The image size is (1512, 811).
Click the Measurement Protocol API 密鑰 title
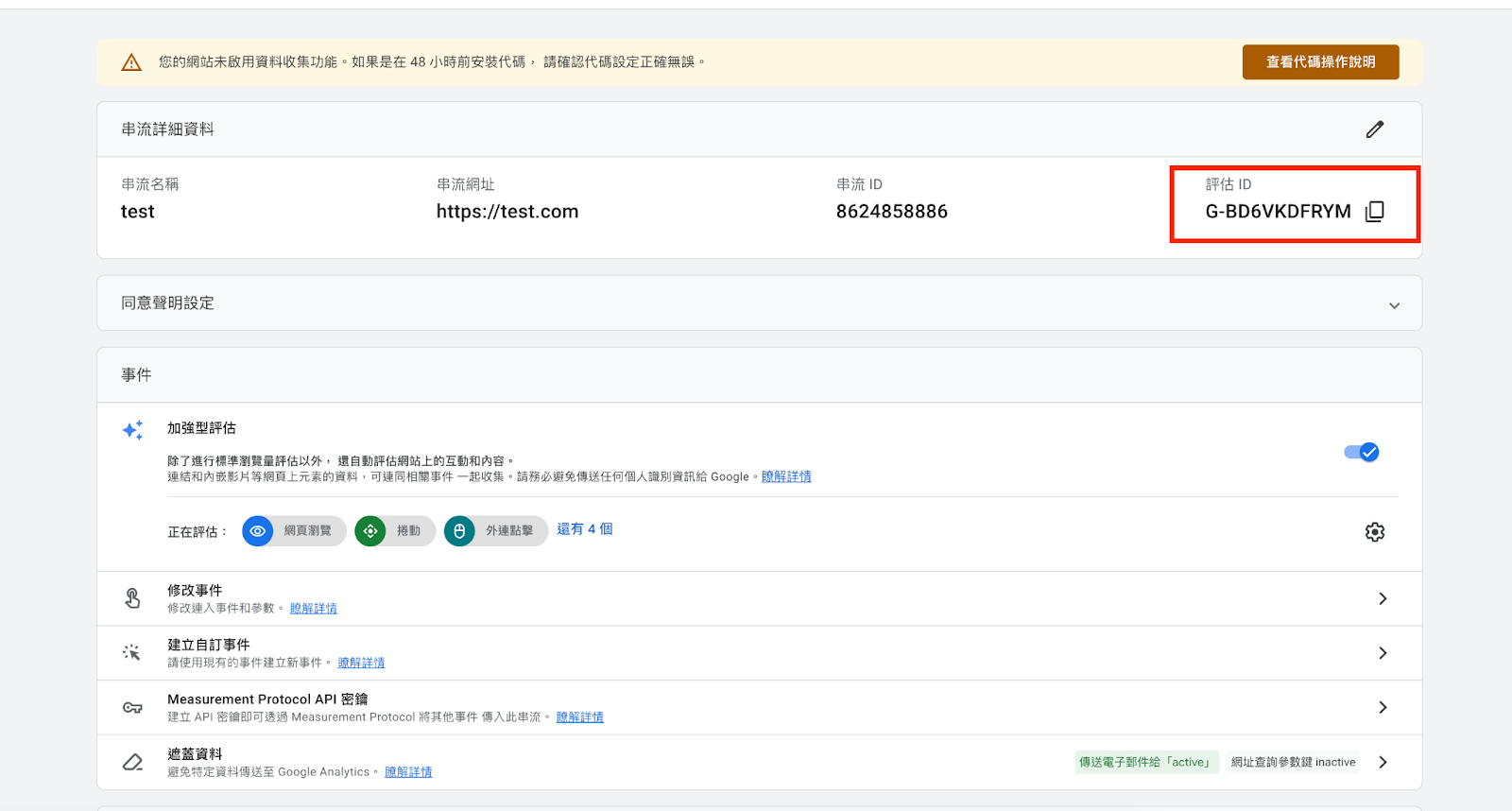point(267,699)
